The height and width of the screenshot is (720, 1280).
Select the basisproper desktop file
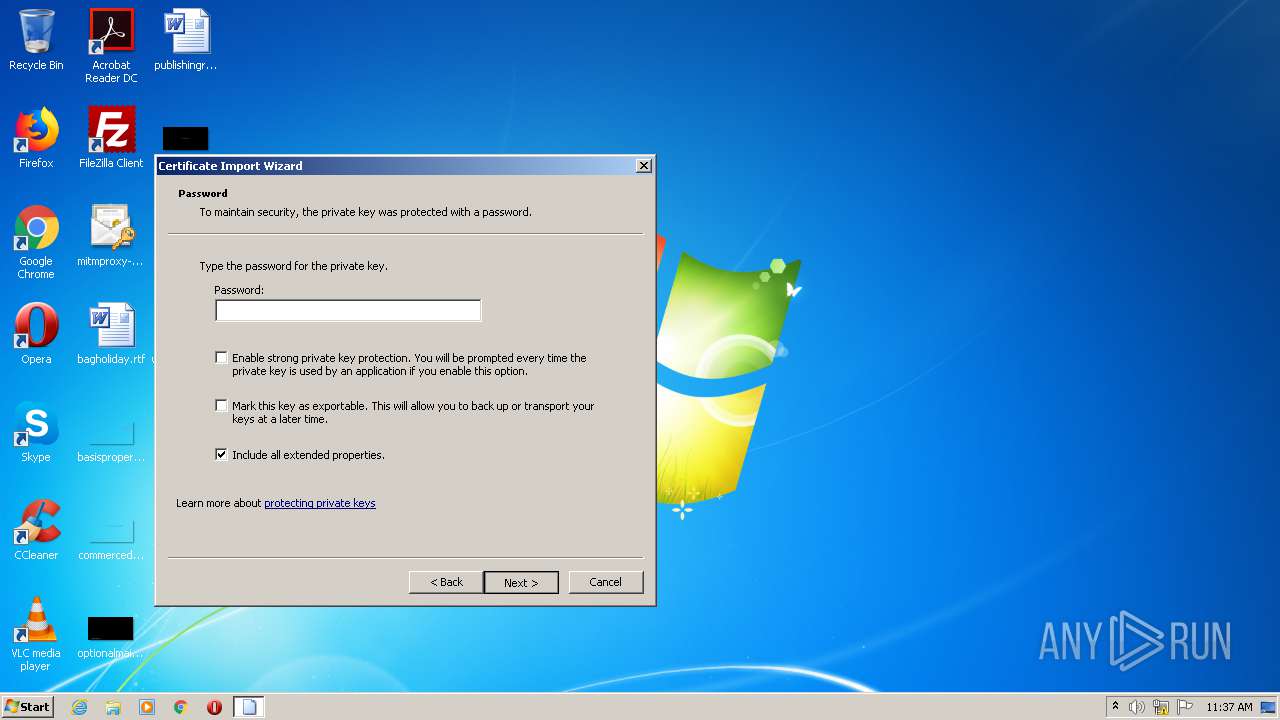coord(111,438)
